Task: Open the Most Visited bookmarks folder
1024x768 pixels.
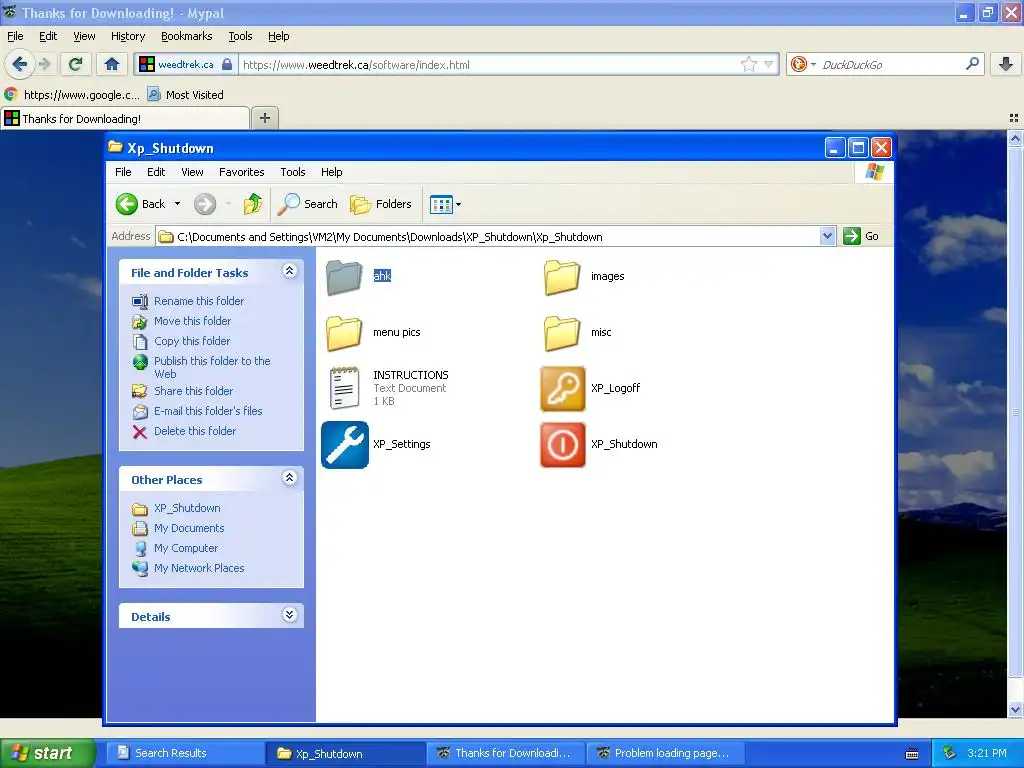Action: coord(185,95)
